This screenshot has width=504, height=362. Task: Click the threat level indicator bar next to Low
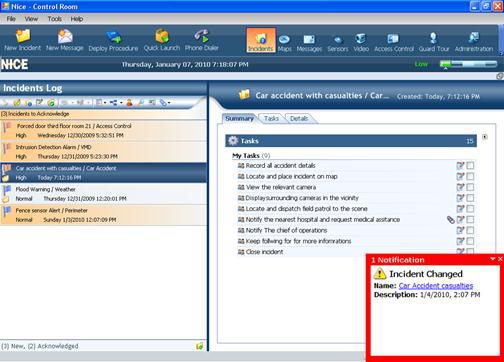(x=468, y=64)
